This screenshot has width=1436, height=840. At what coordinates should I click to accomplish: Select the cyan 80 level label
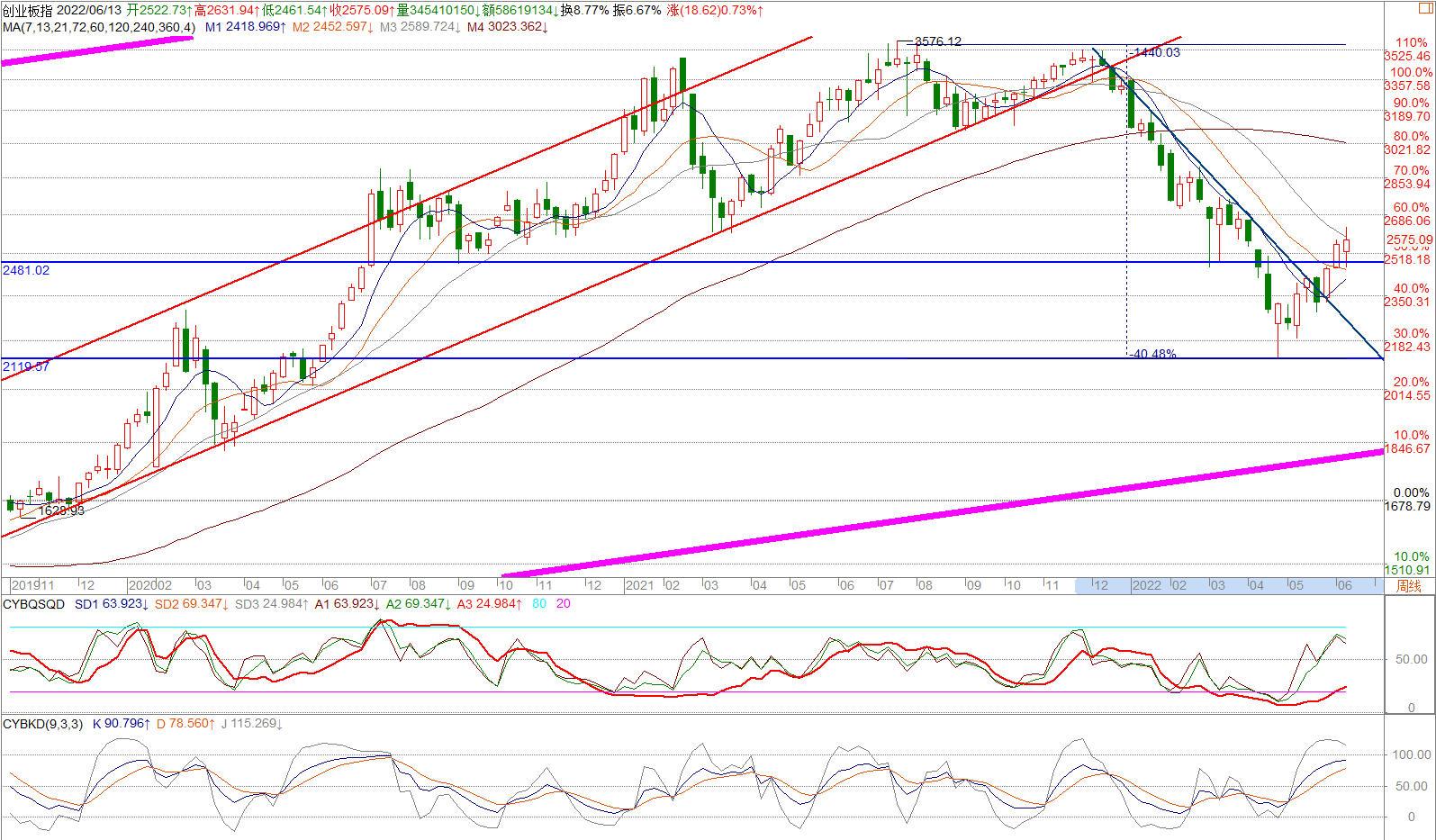point(539,604)
